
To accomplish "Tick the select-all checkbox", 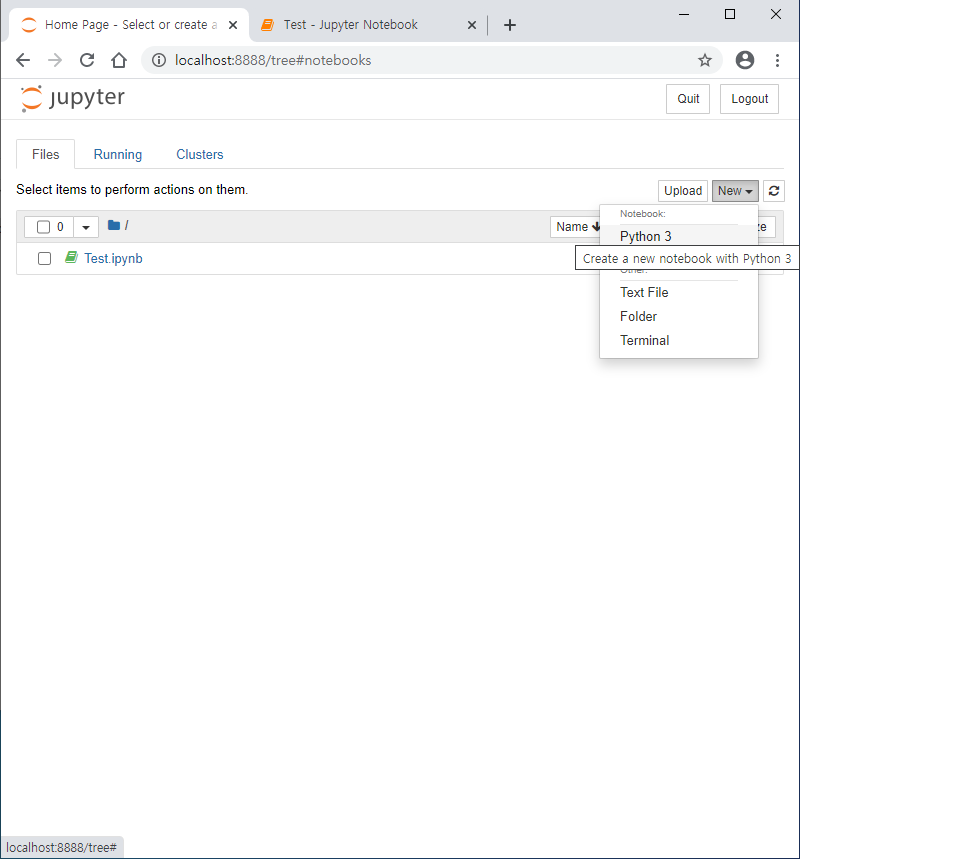I will pyautogui.click(x=43, y=227).
